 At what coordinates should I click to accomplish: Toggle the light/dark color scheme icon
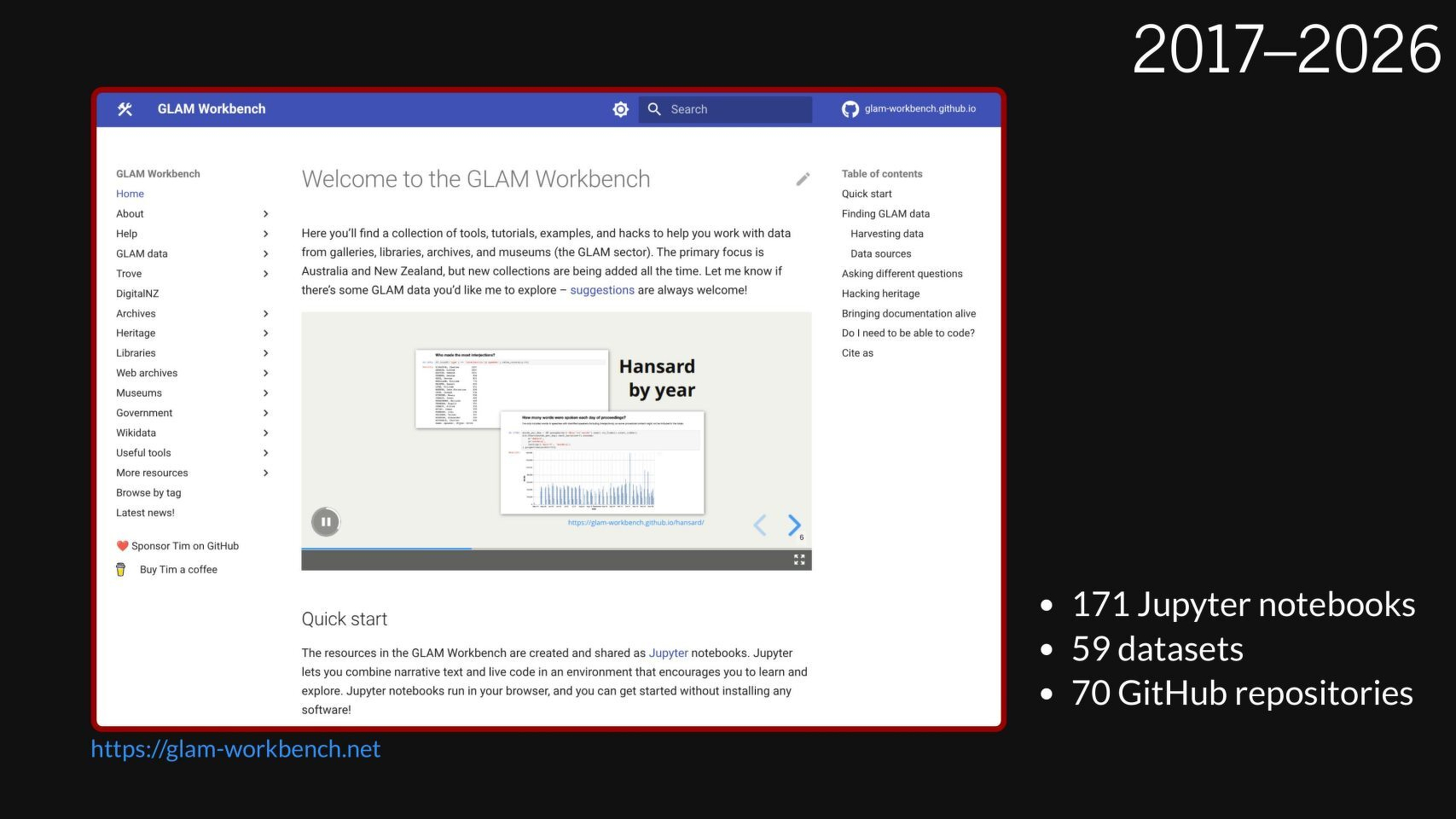point(621,109)
